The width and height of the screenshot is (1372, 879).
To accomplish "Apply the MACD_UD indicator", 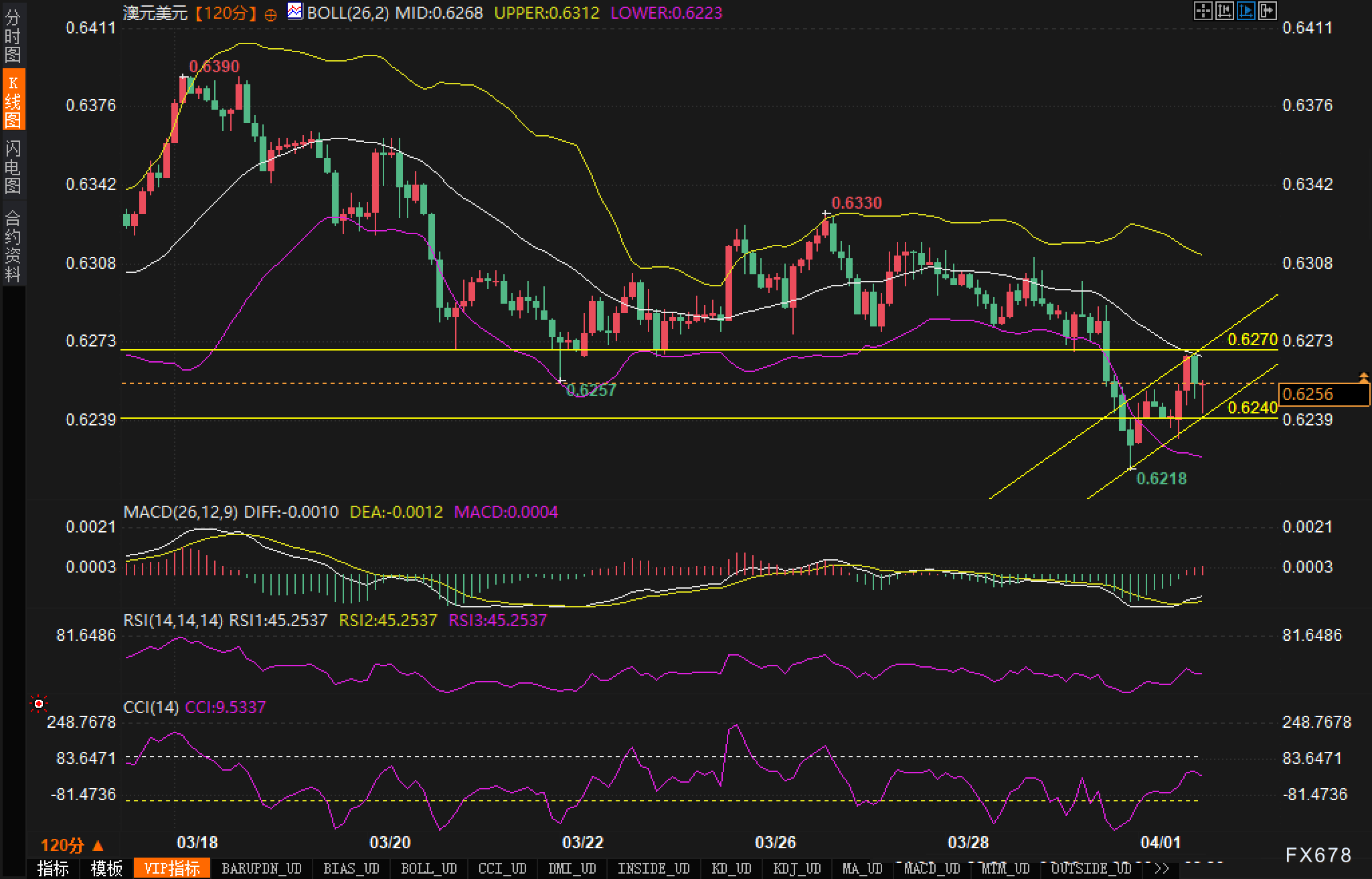I will pyautogui.click(x=932, y=868).
